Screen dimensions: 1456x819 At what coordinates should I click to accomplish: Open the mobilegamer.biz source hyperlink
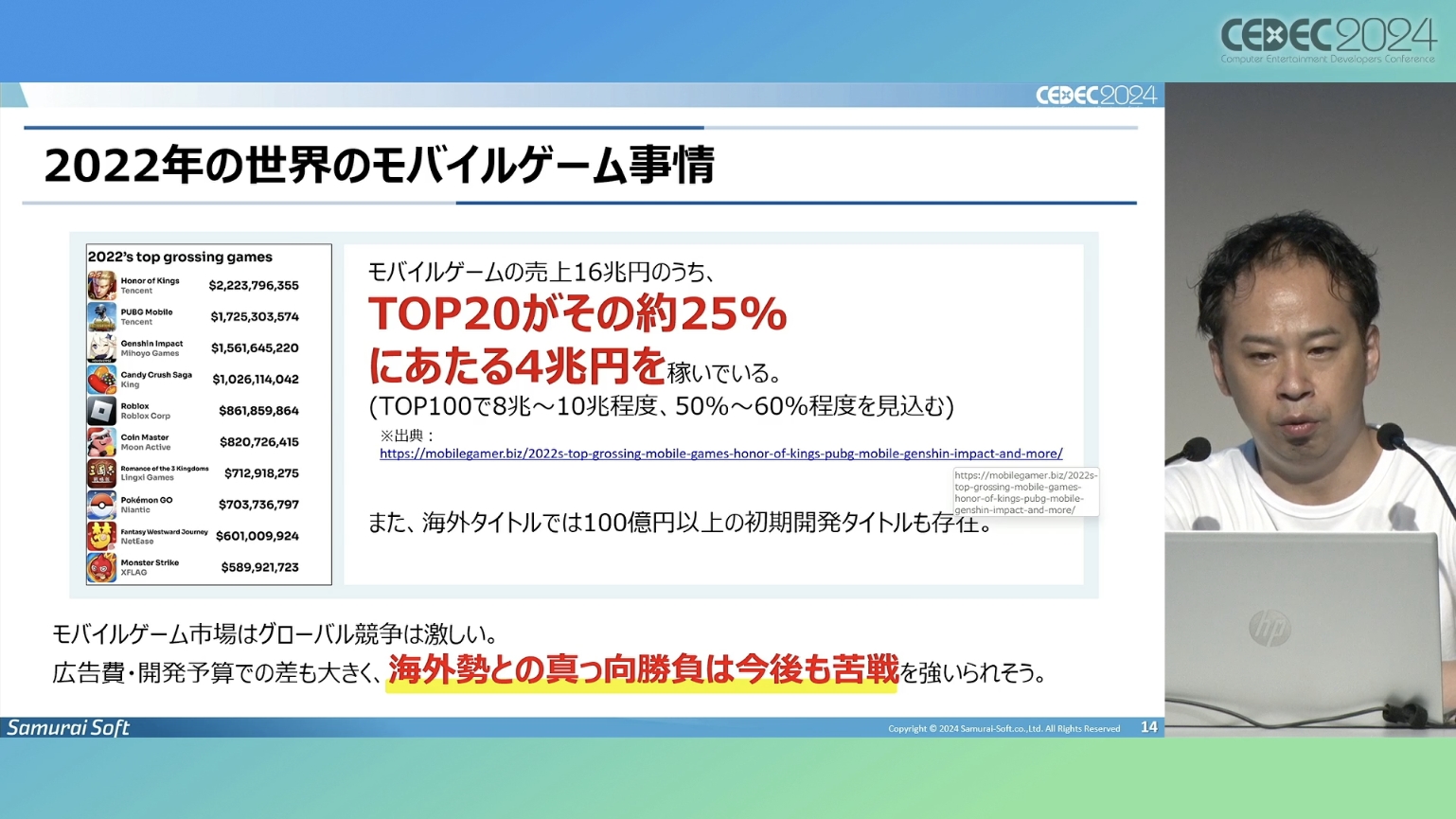720,454
